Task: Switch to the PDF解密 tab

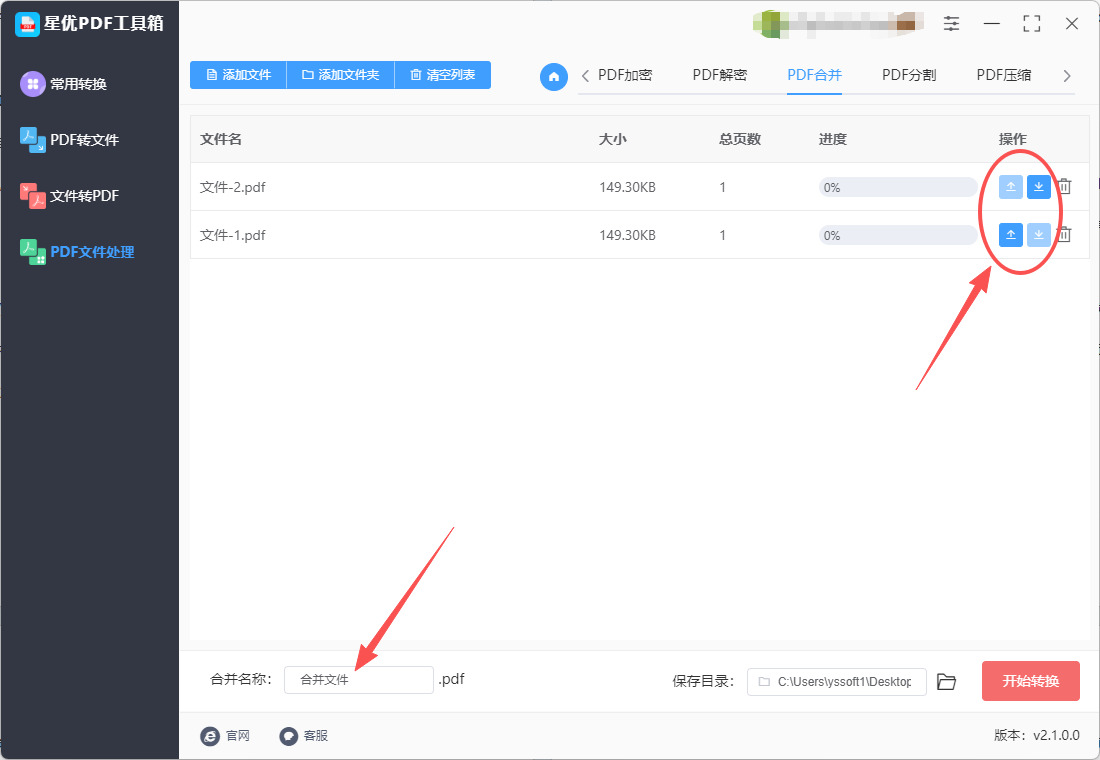Action: 720,75
